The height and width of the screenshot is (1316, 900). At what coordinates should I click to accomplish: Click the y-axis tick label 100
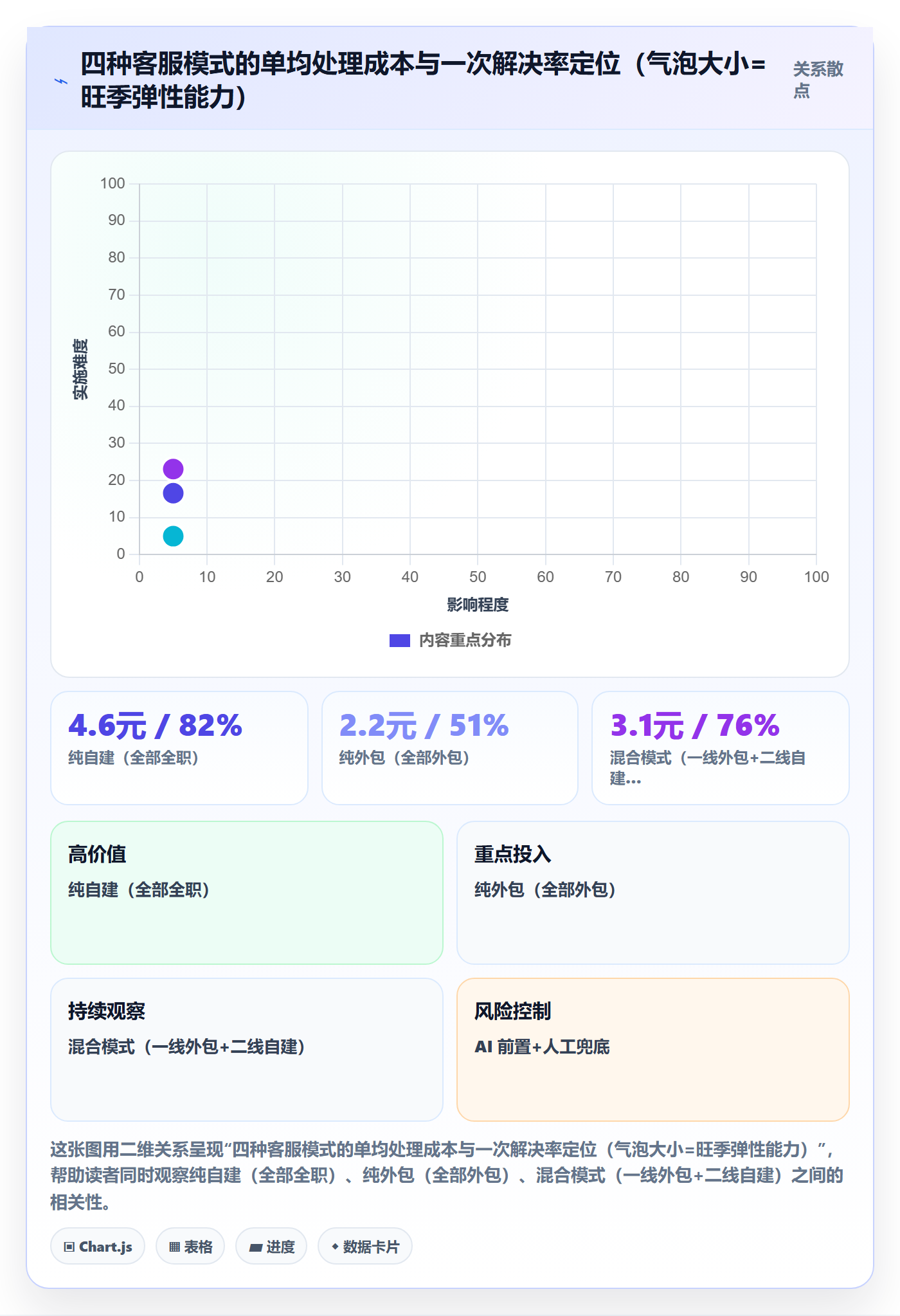113,183
